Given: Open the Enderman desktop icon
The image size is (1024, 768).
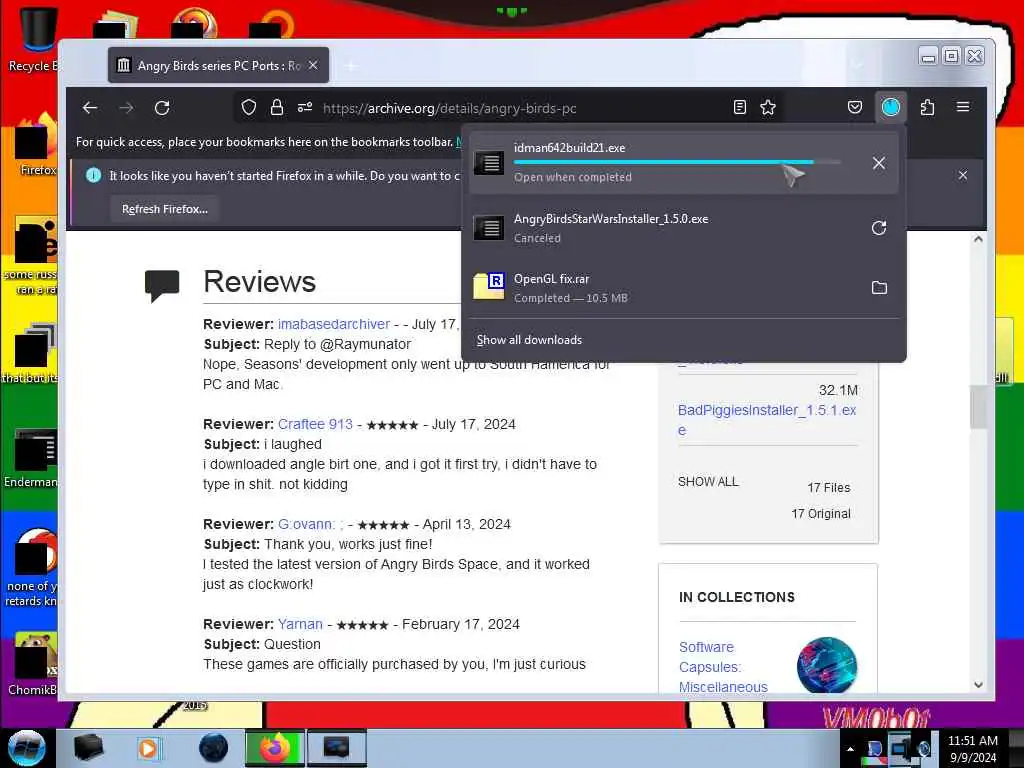Looking at the screenshot, I should coord(33,458).
